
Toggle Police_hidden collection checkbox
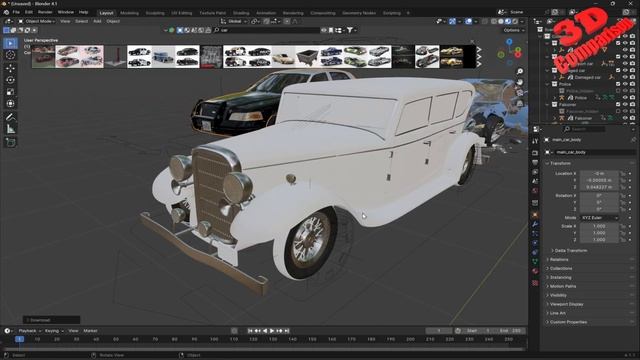coord(618,91)
